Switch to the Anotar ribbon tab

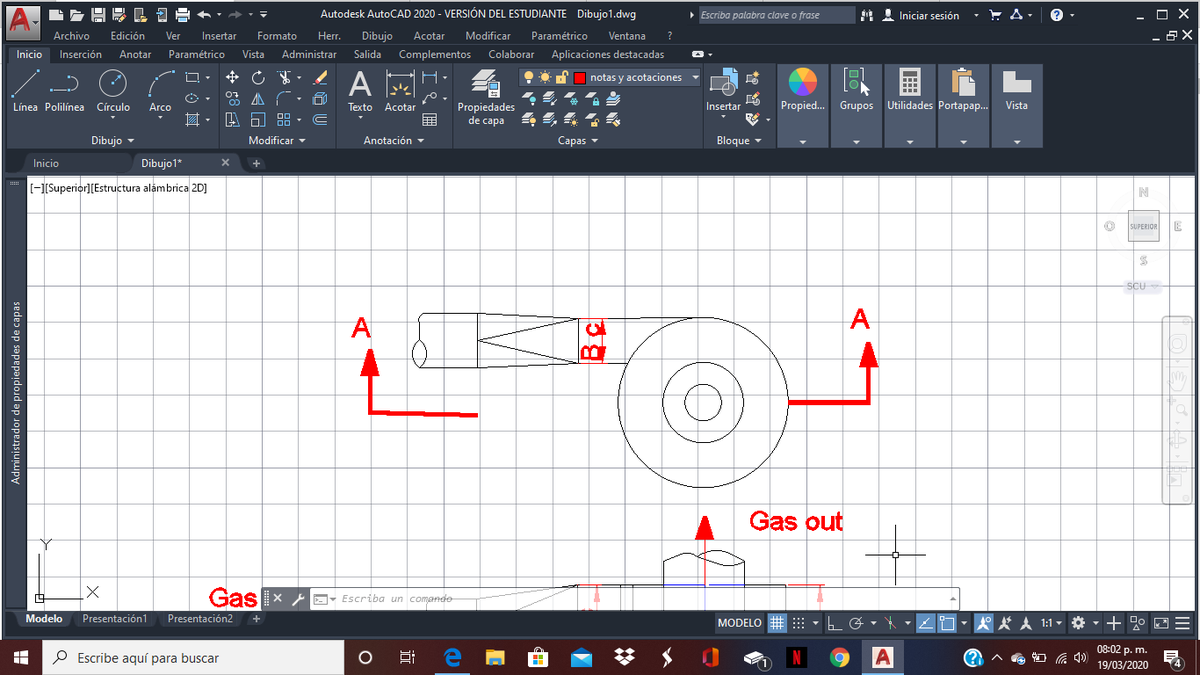(135, 54)
